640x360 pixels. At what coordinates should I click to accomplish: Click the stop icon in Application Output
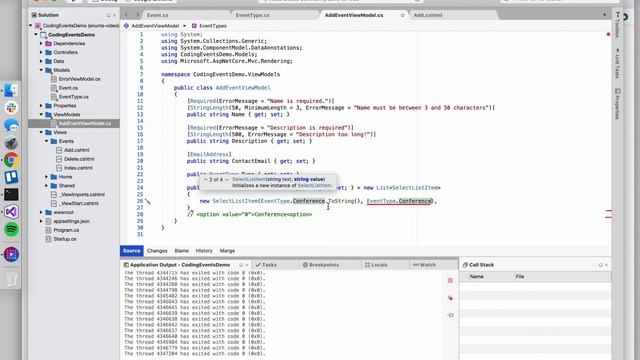pyautogui.click(x=450, y=280)
